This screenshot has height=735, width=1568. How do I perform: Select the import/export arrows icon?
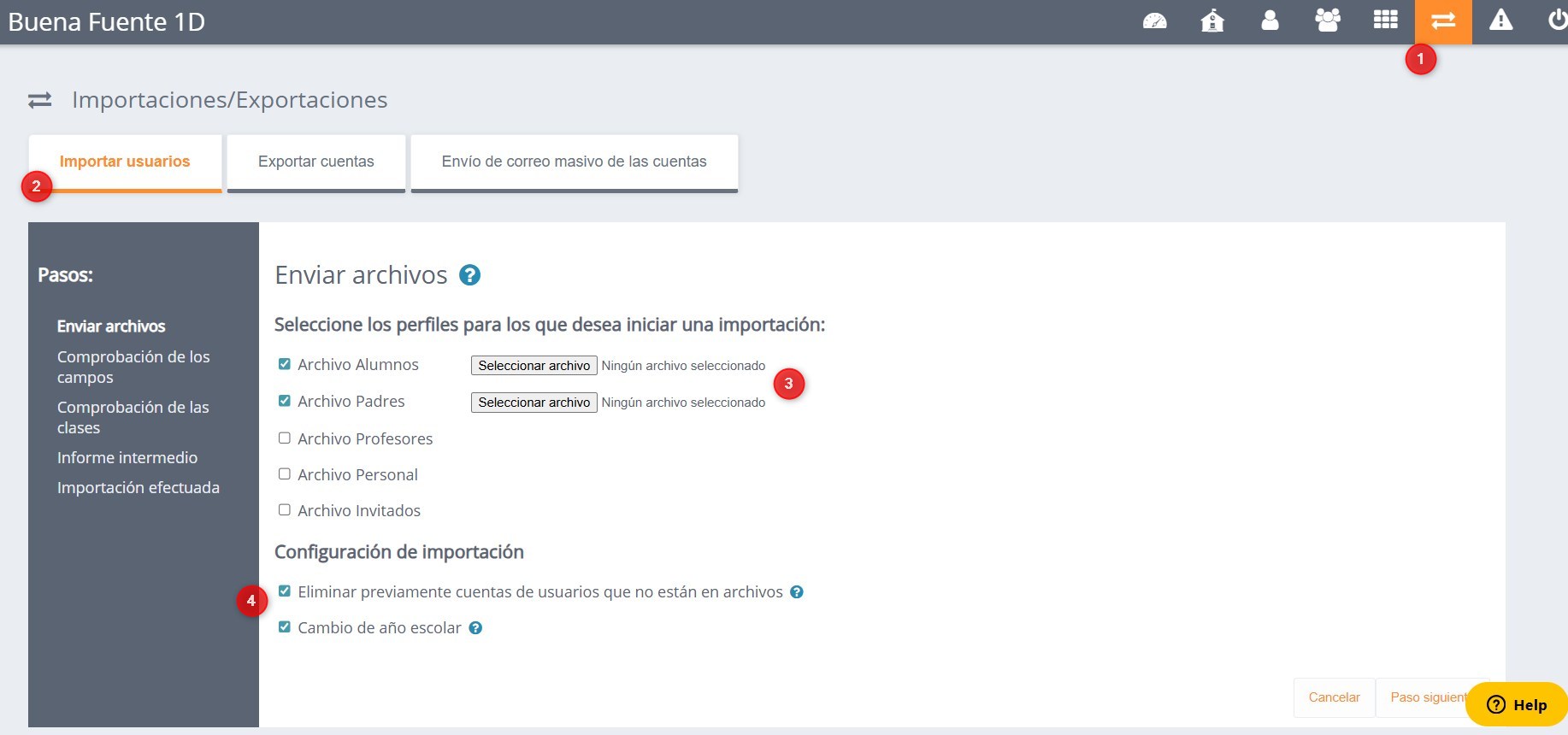point(1443,21)
